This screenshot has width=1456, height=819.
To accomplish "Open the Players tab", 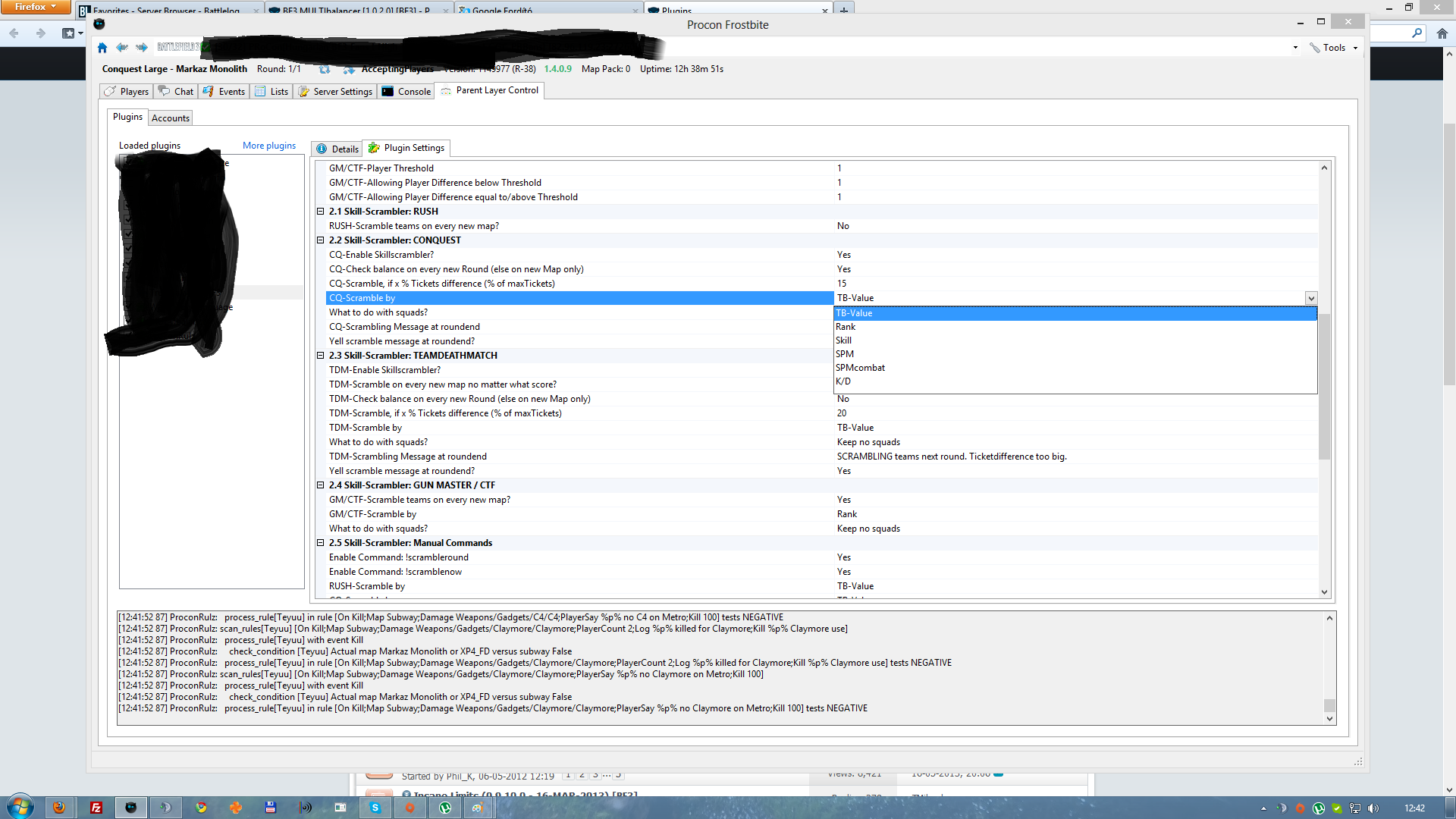I will [127, 92].
